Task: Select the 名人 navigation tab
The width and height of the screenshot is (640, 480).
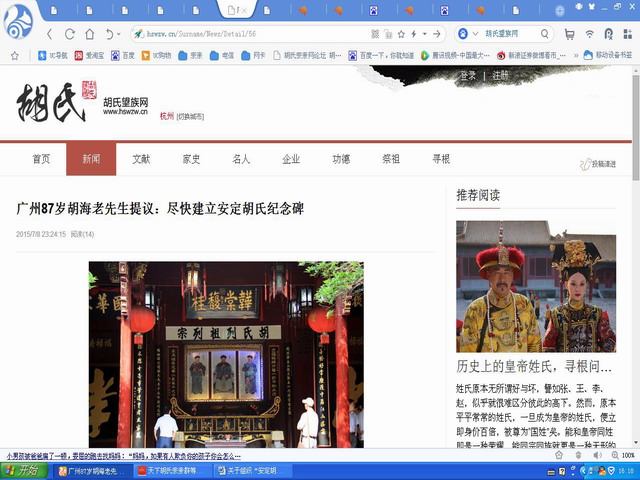Action: (x=241, y=159)
